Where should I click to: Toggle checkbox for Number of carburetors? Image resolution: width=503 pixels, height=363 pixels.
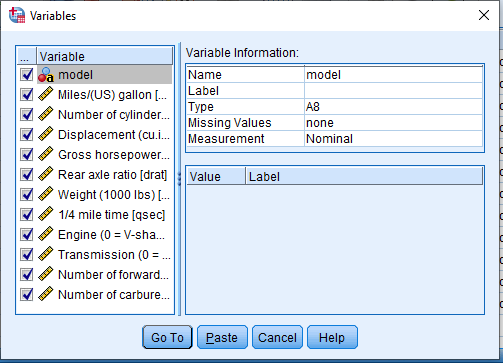click(x=27, y=295)
